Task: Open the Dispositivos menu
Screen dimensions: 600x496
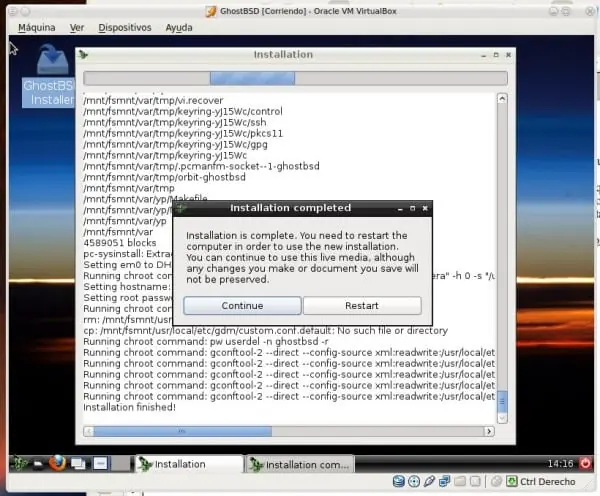Action: coord(125,28)
